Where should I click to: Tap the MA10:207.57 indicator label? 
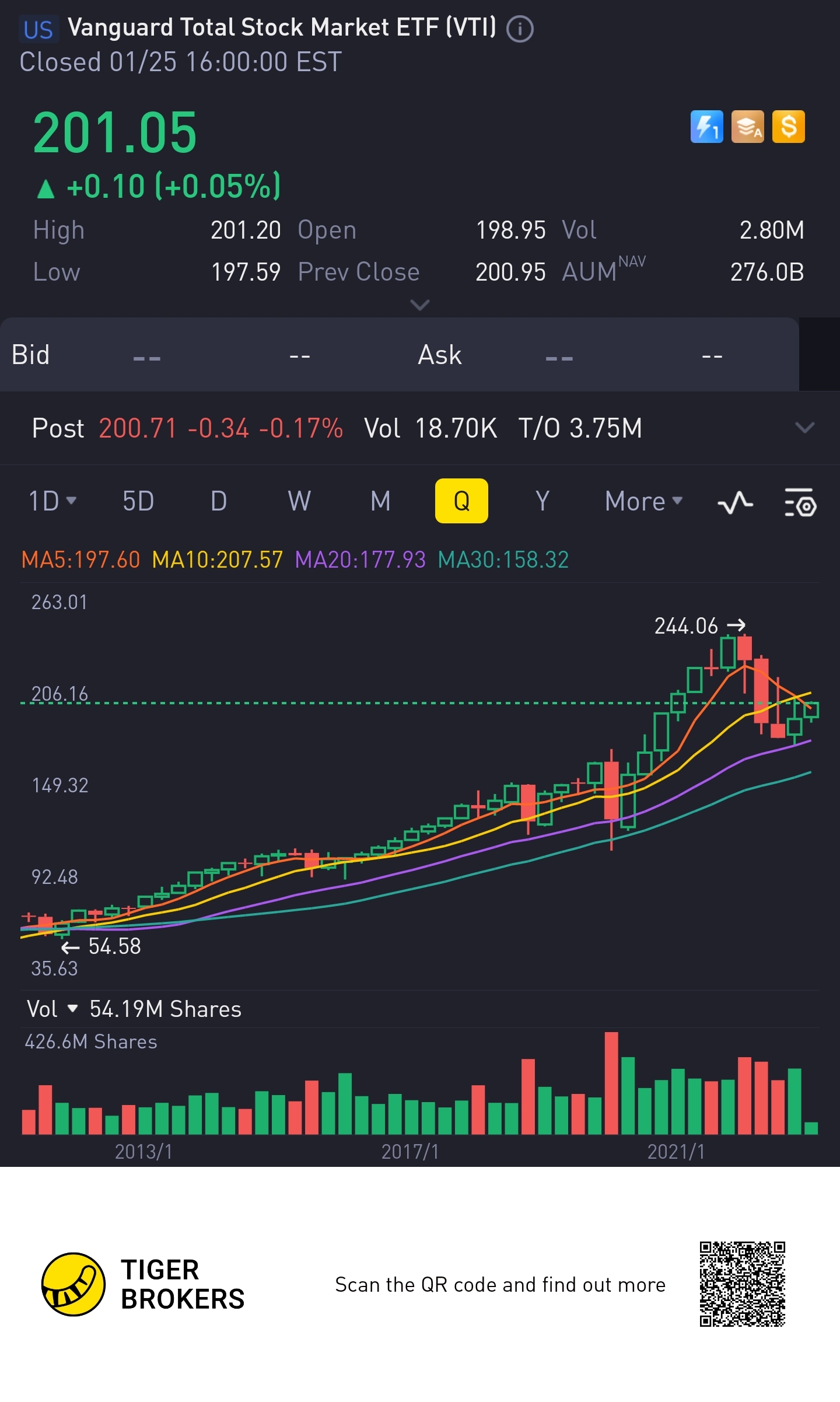coord(218,560)
